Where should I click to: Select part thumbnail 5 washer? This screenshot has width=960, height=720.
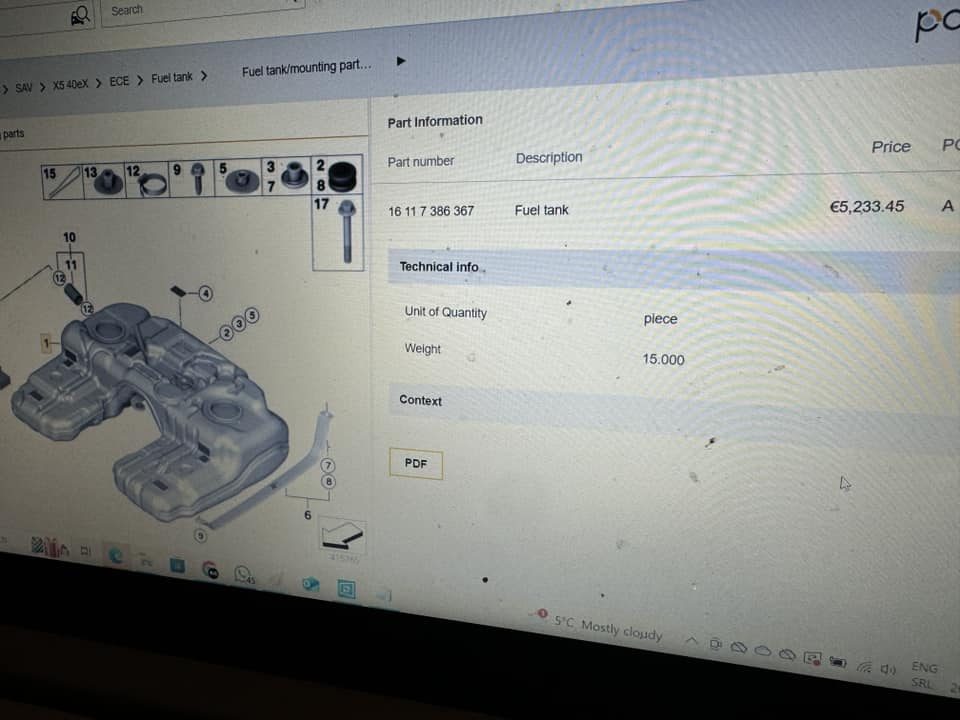pyautogui.click(x=238, y=177)
